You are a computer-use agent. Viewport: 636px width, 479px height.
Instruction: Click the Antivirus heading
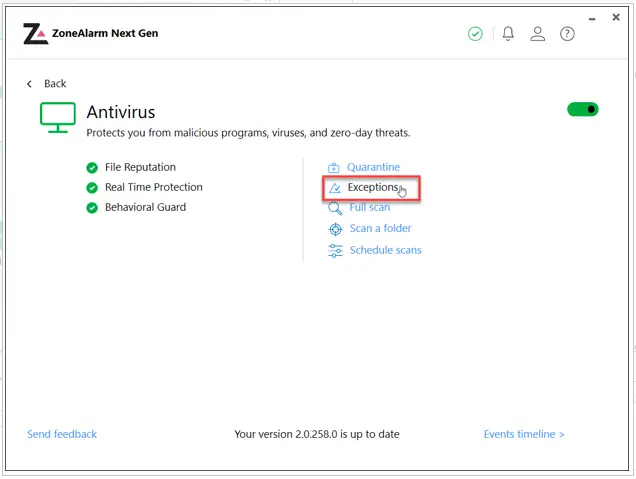click(x=121, y=112)
